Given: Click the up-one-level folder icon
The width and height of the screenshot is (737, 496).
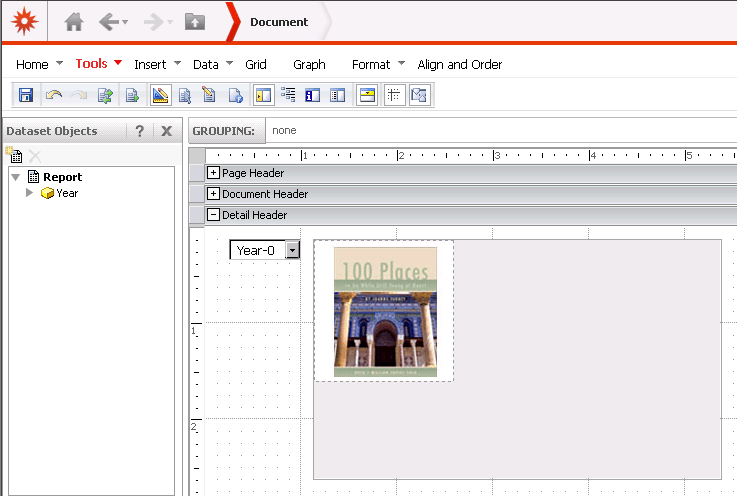Looking at the screenshot, I should click(195, 21).
